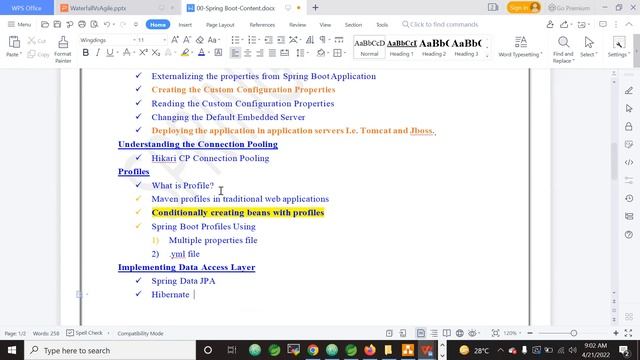Image resolution: width=640 pixels, height=360 pixels.
Task: Cut the selected text
Action: (x=37, y=41)
